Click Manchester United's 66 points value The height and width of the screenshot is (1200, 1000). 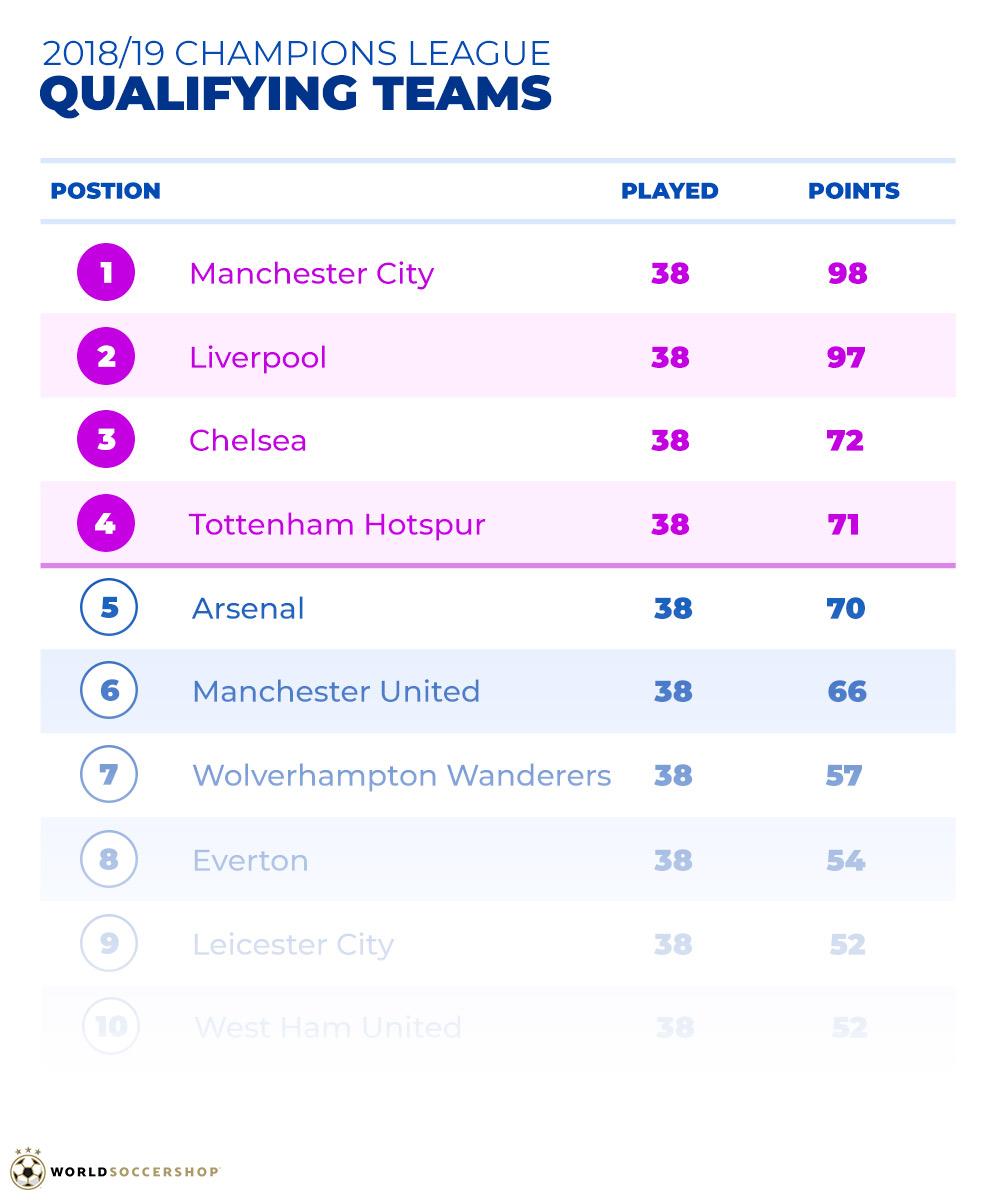tap(847, 692)
